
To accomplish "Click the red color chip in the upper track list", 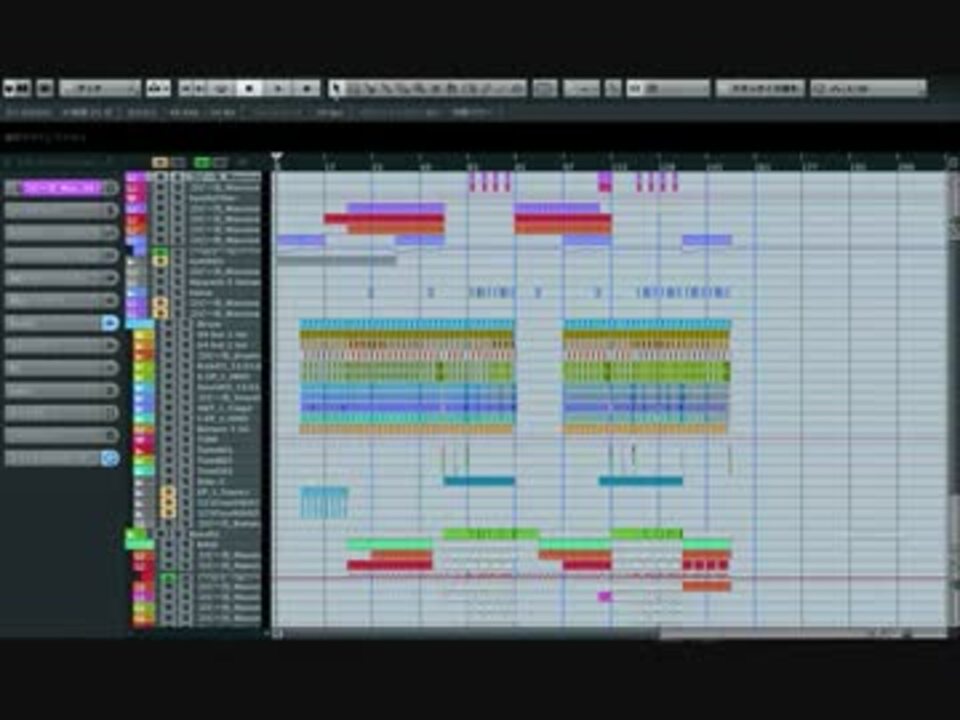I will pos(136,220).
